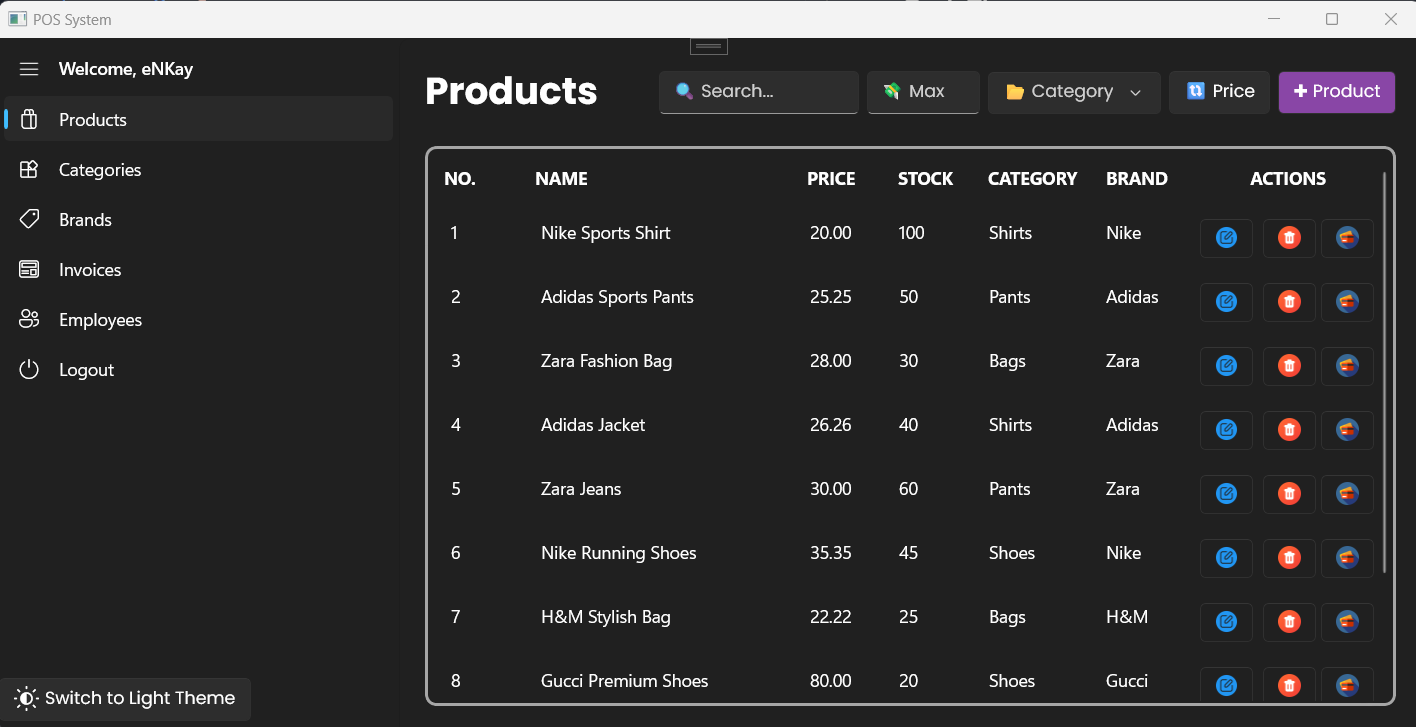This screenshot has width=1416, height=727.
Task: Delete the H&M Stylish Bag product
Action: tap(1288, 622)
